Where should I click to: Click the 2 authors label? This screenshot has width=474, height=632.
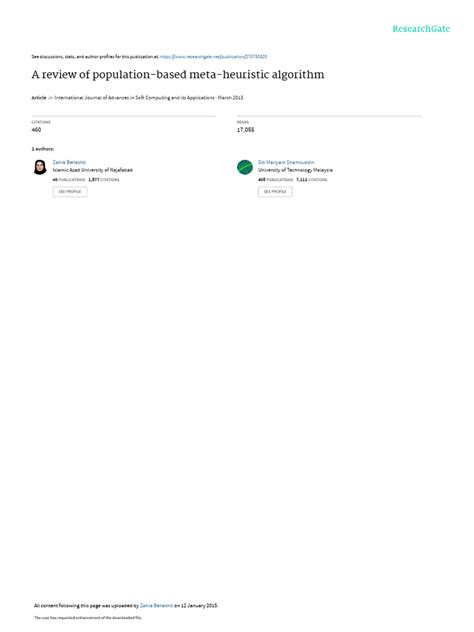click(x=43, y=149)
